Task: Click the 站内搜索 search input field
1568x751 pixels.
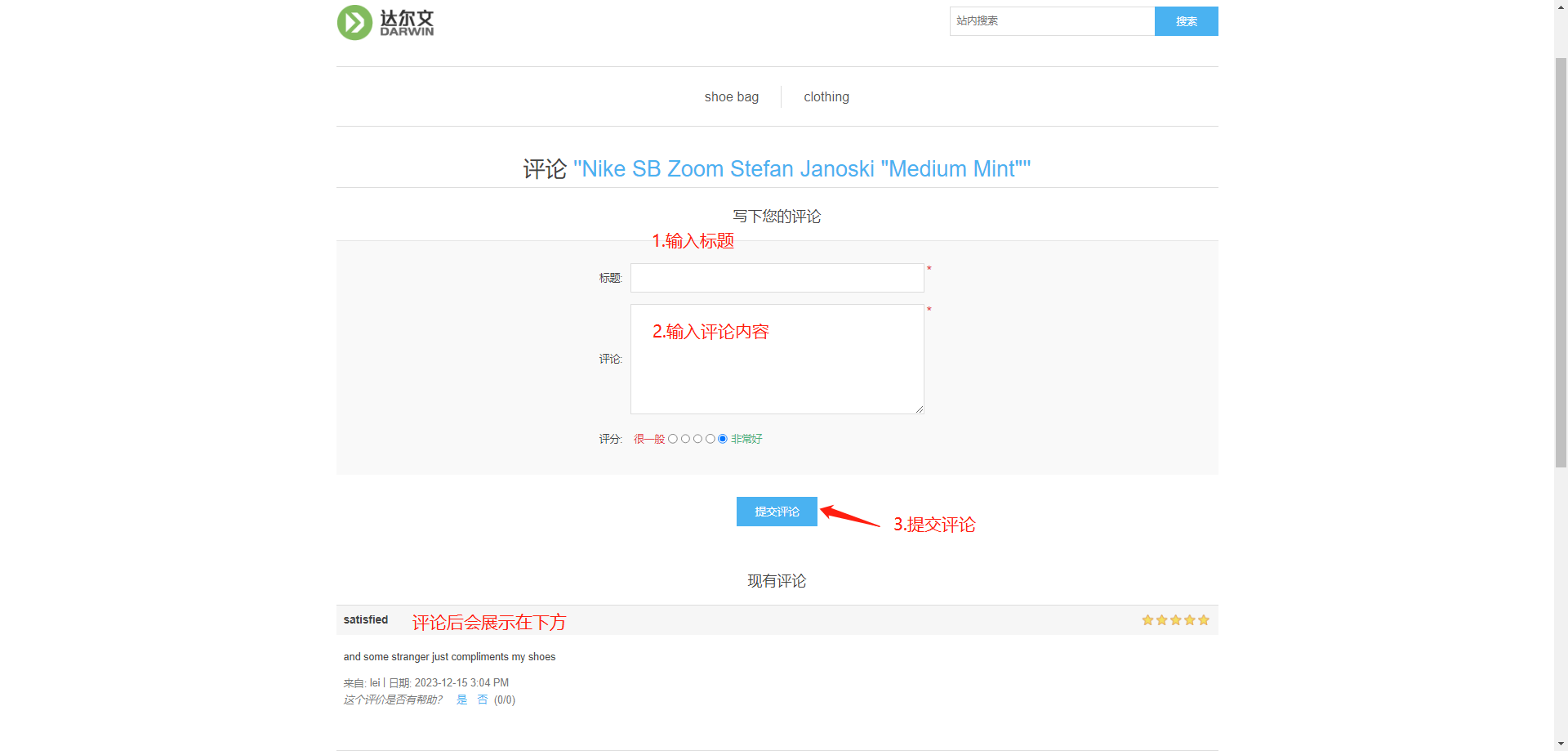Action: click(x=1051, y=21)
